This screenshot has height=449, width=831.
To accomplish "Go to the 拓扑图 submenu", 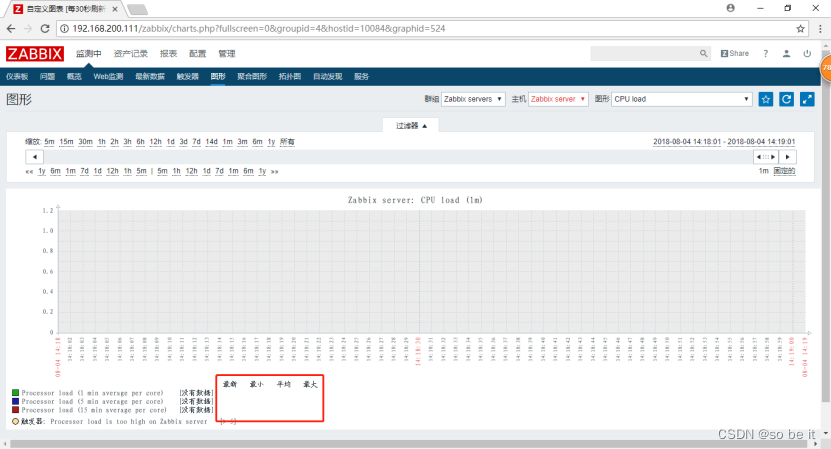I will coord(290,76).
